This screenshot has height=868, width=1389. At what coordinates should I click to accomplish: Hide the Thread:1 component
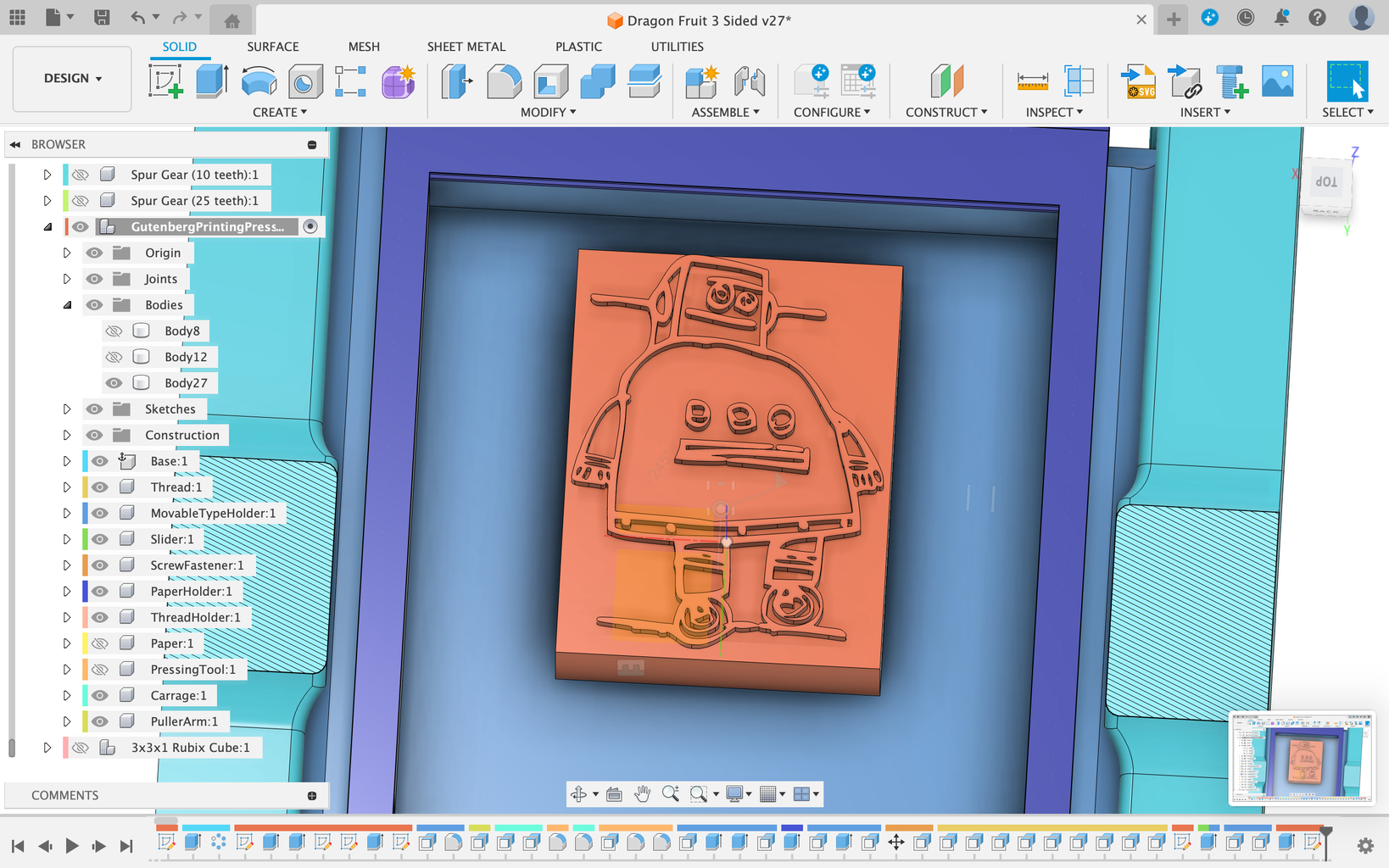[99, 487]
